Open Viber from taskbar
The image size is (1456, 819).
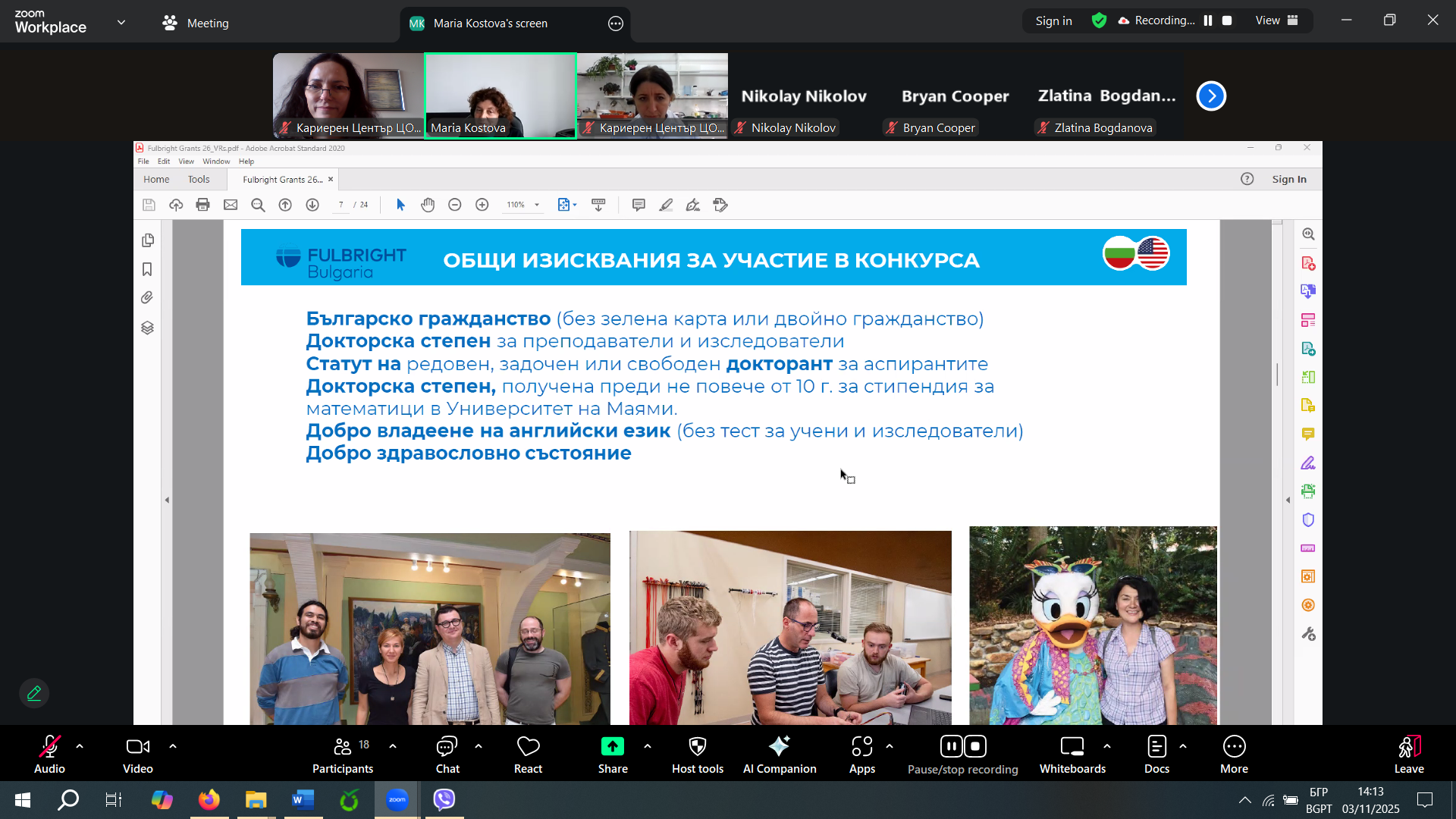(444, 799)
